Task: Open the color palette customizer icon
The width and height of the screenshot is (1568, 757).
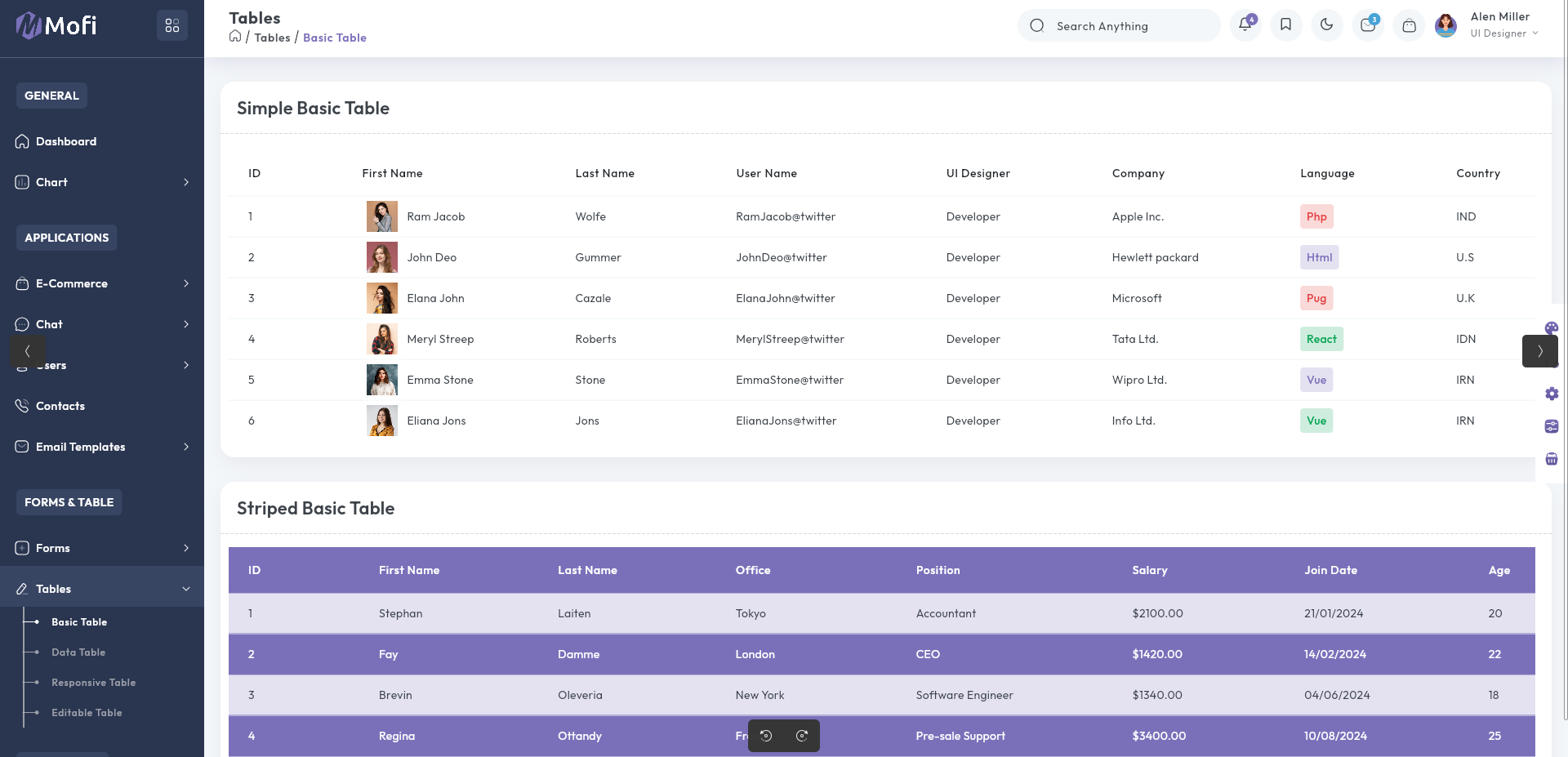Action: [1551, 327]
